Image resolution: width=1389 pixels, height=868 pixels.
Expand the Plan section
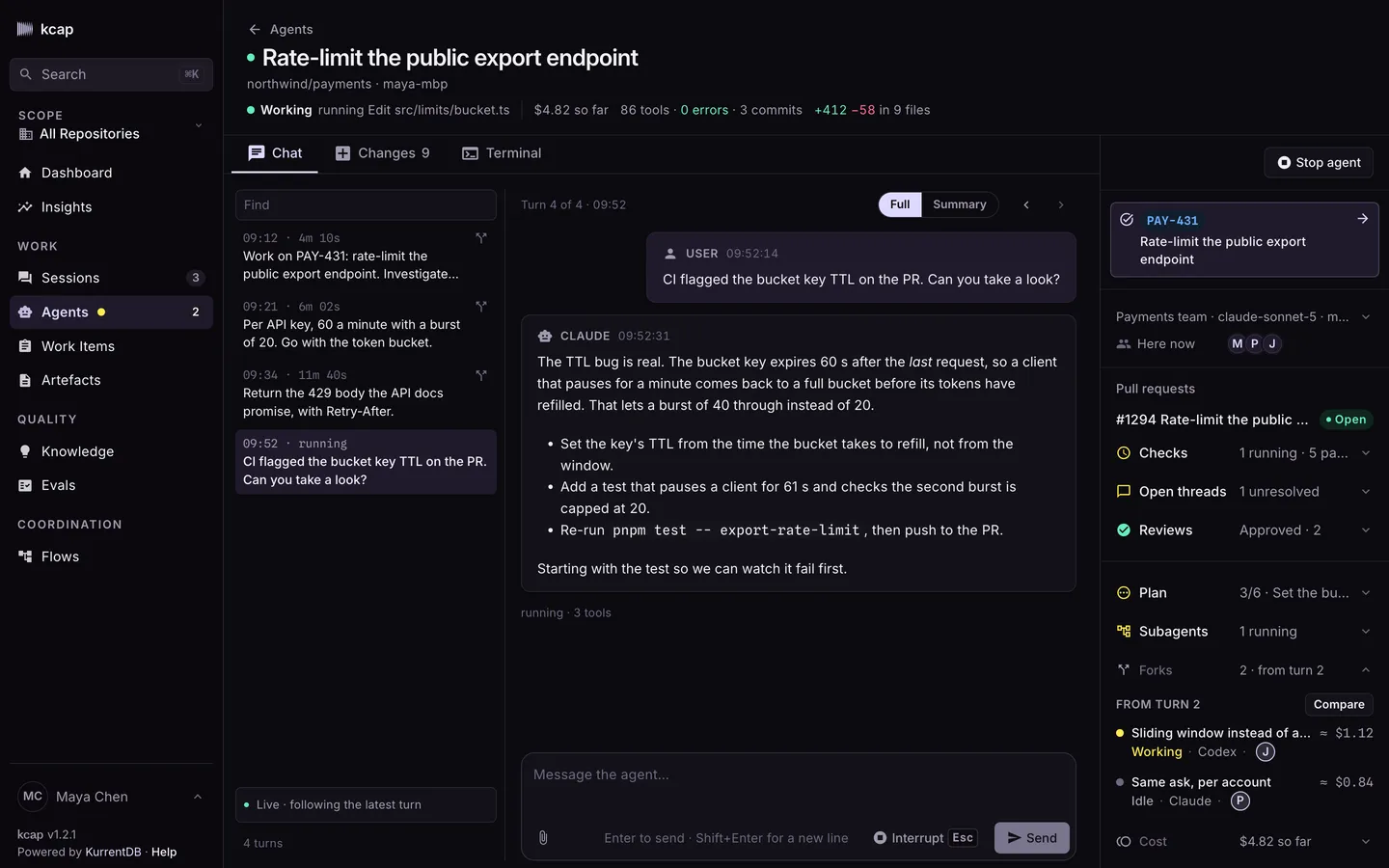(1244, 593)
